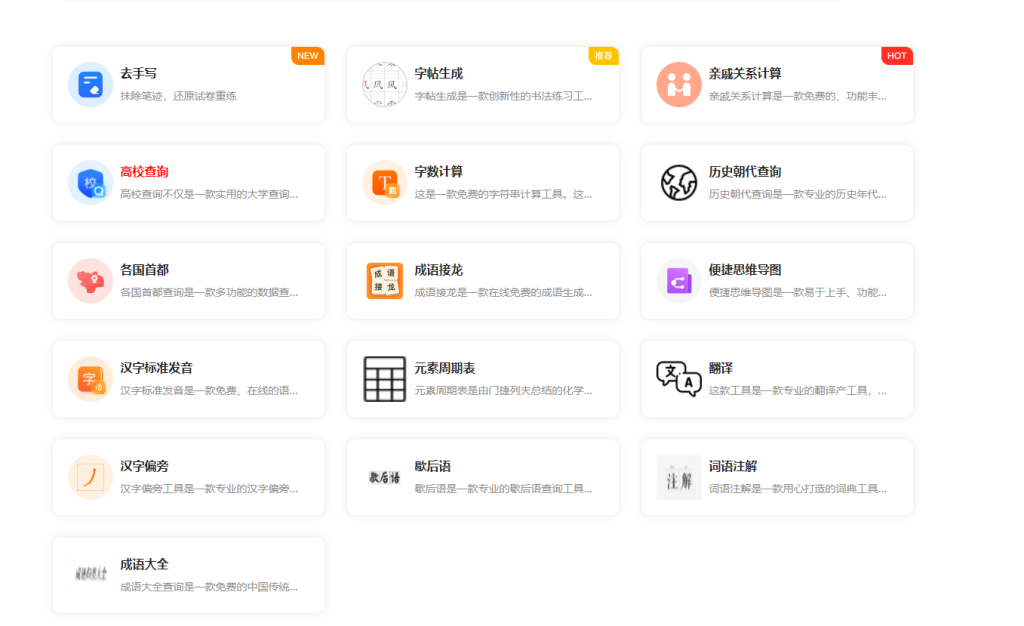Click the 歇后语 tool icon
Screen dimensions: 1024x626
(384, 477)
